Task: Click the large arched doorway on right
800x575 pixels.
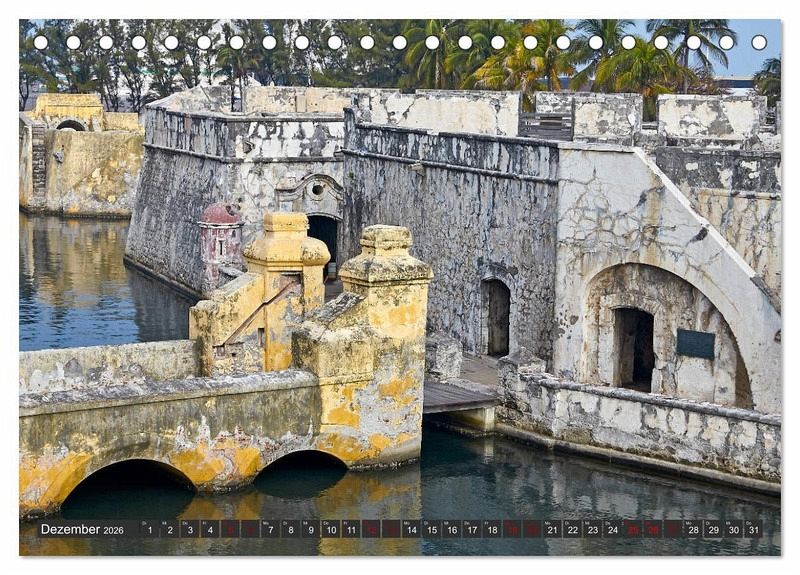Action: pos(633,348)
